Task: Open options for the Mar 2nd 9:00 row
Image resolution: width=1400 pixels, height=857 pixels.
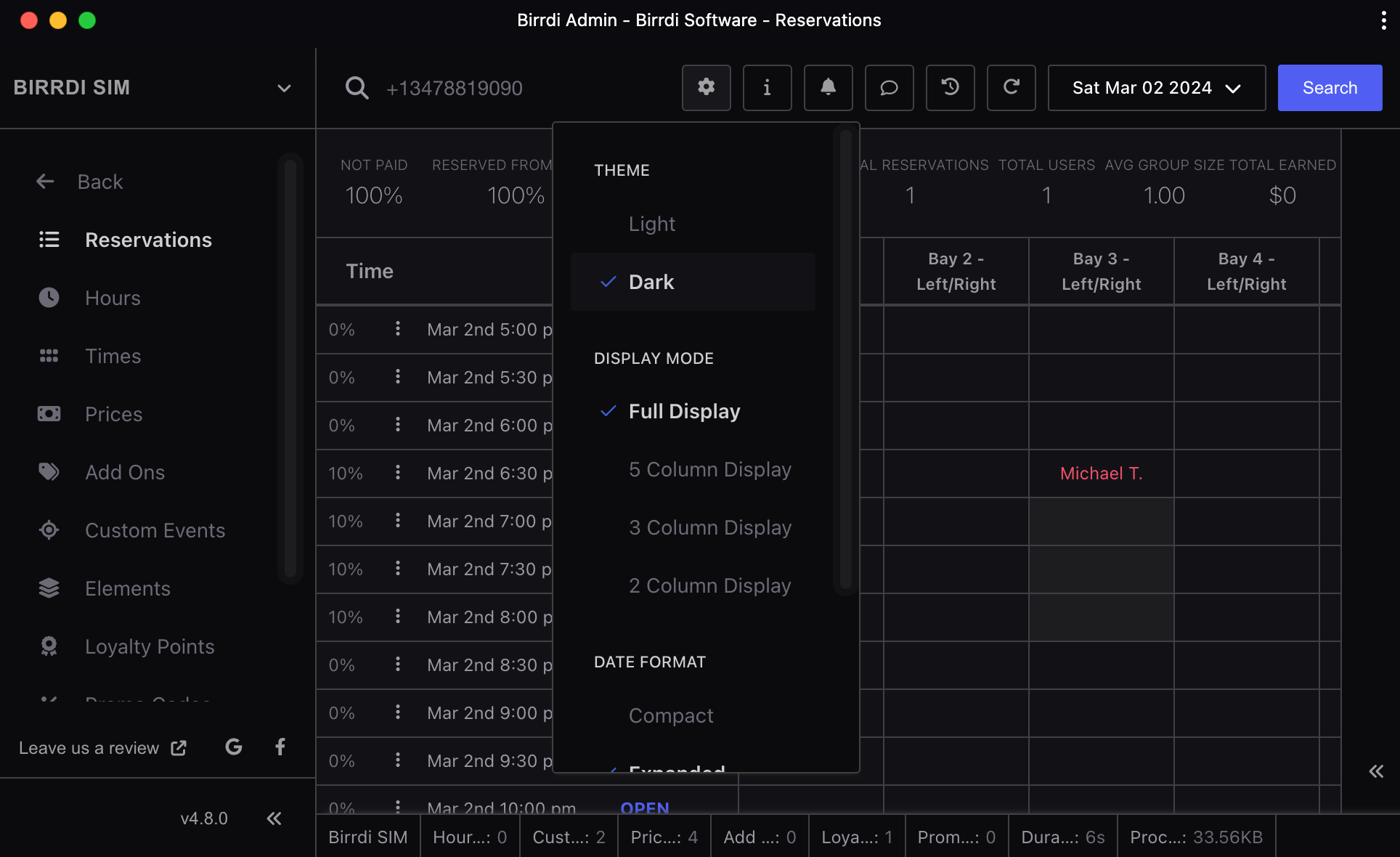Action: tap(397, 712)
